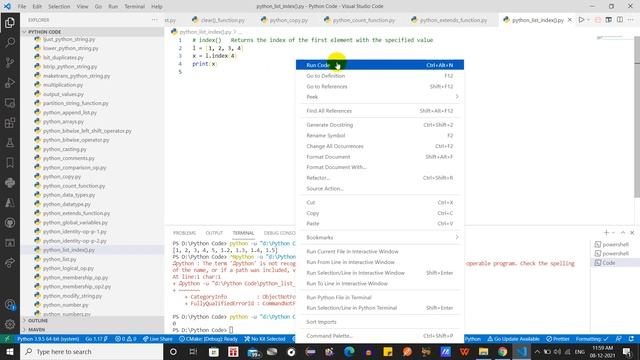This screenshot has height=360, width=640.
Task: Click No Kit Selected in status bar
Action: pyautogui.click(x=264, y=339)
